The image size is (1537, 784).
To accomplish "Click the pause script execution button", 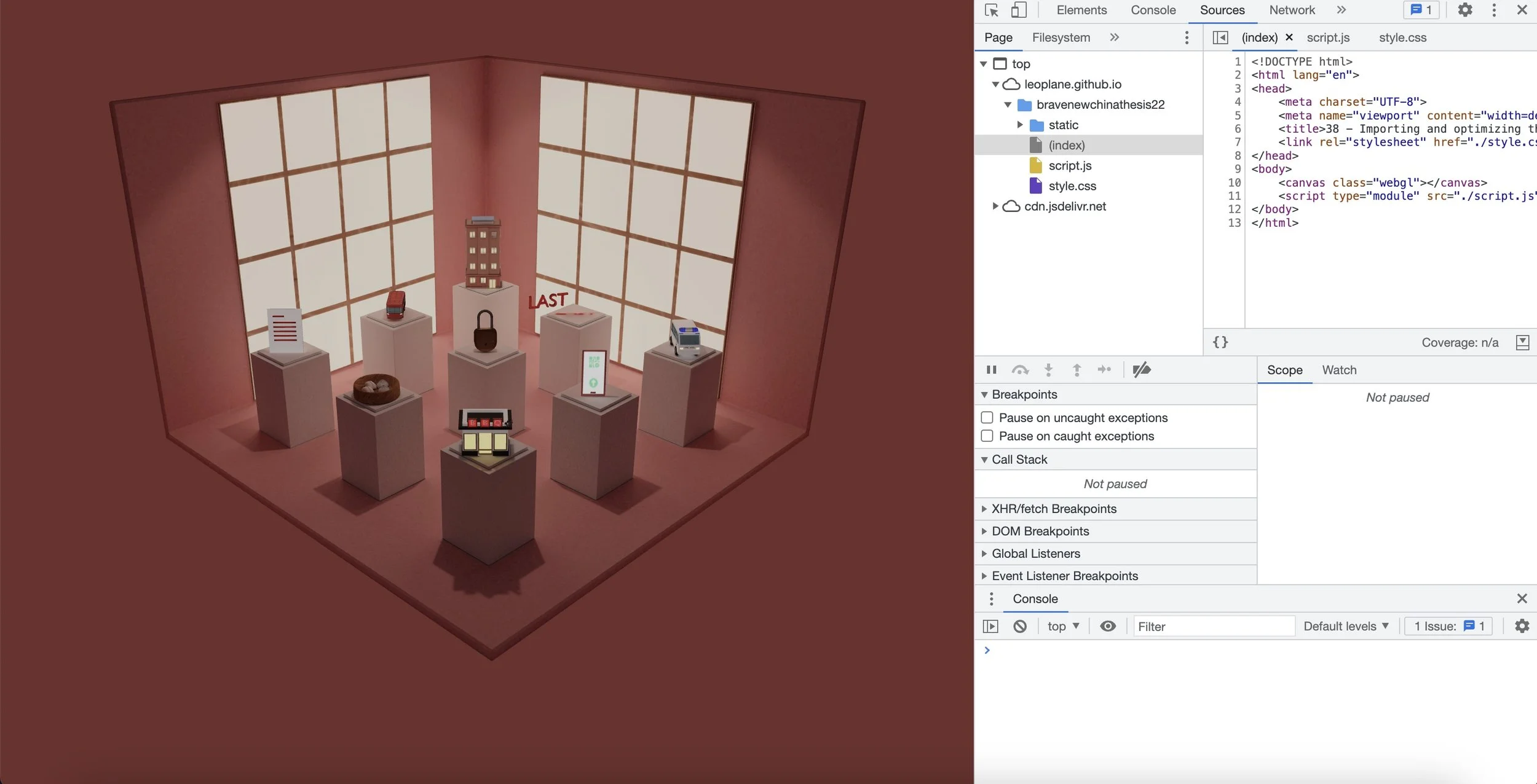I will [991, 370].
